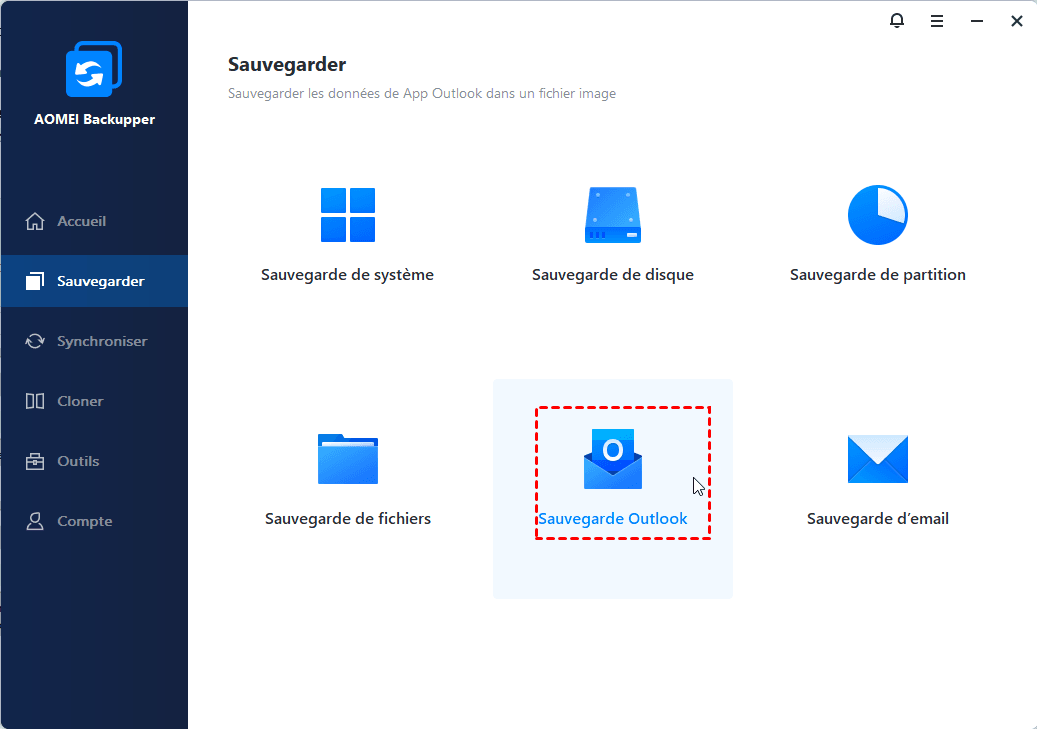This screenshot has width=1037, height=729.
Task: Select the folder file backup icon
Action: [348, 459]
